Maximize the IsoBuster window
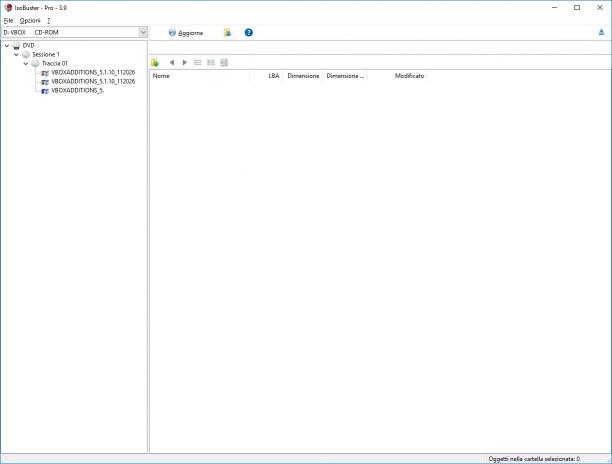The image size is (612, 464). point(577,7)
